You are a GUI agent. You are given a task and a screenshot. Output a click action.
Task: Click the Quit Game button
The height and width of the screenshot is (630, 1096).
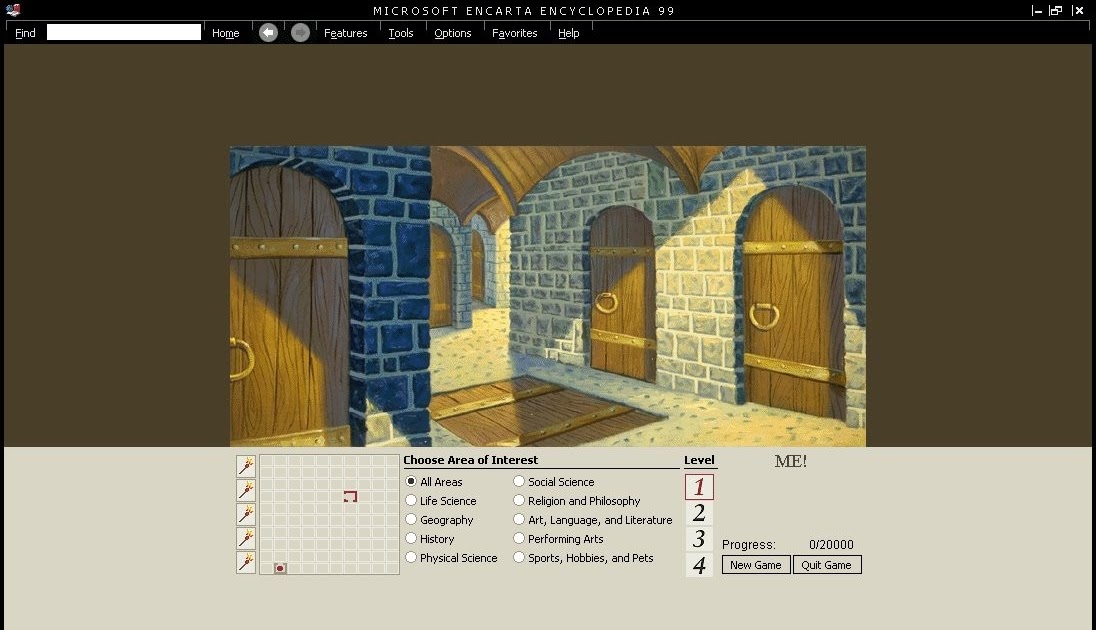827,565
